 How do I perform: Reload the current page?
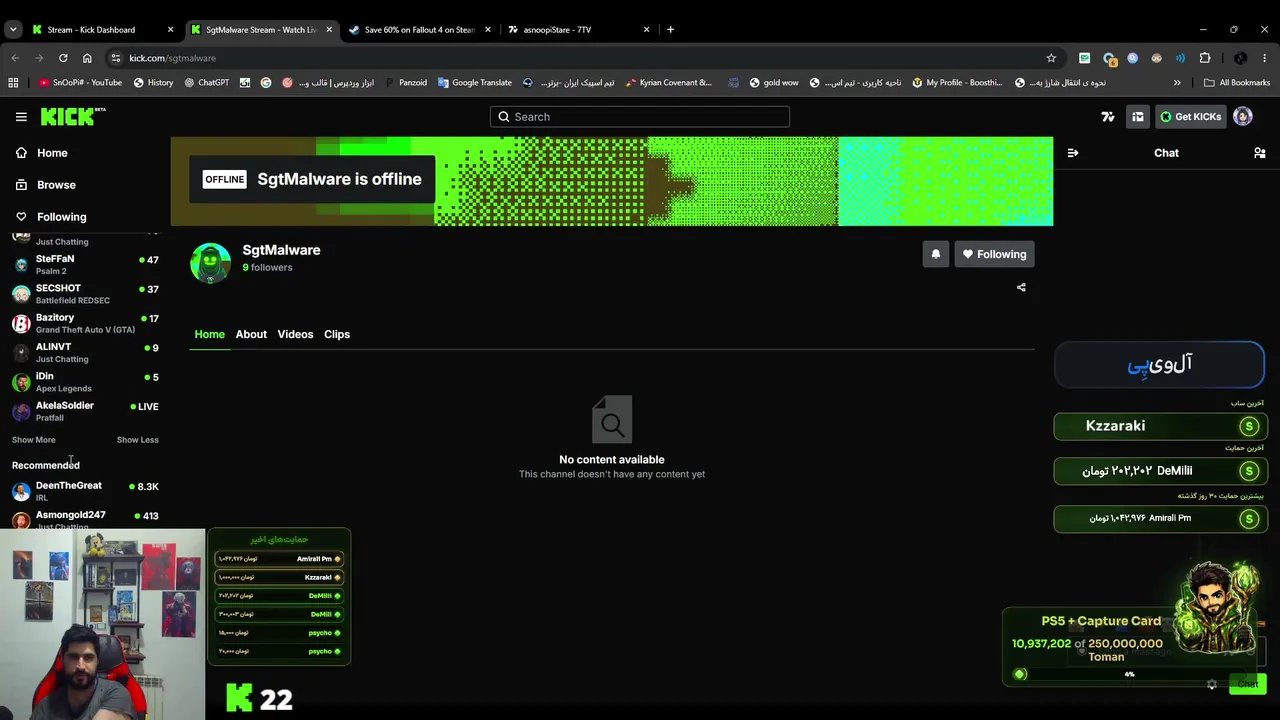tap(63, 58)
